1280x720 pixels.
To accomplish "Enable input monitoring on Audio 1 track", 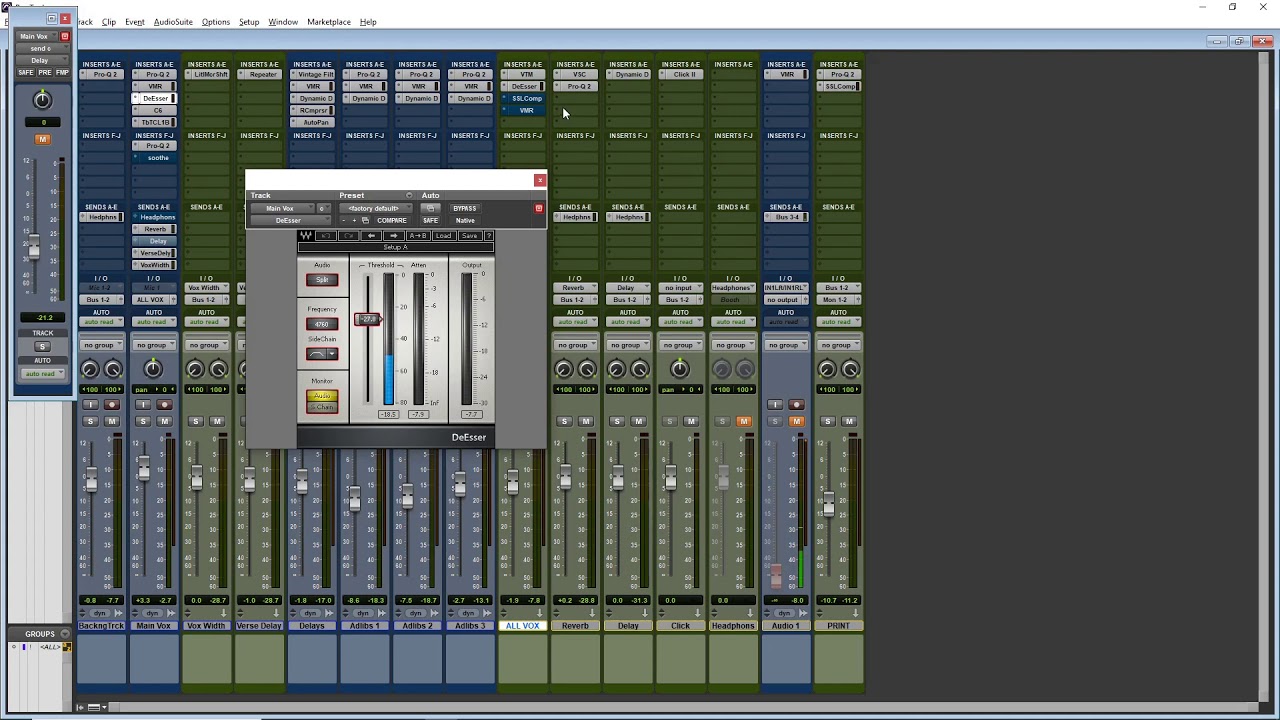I will [x=775, y=405].
